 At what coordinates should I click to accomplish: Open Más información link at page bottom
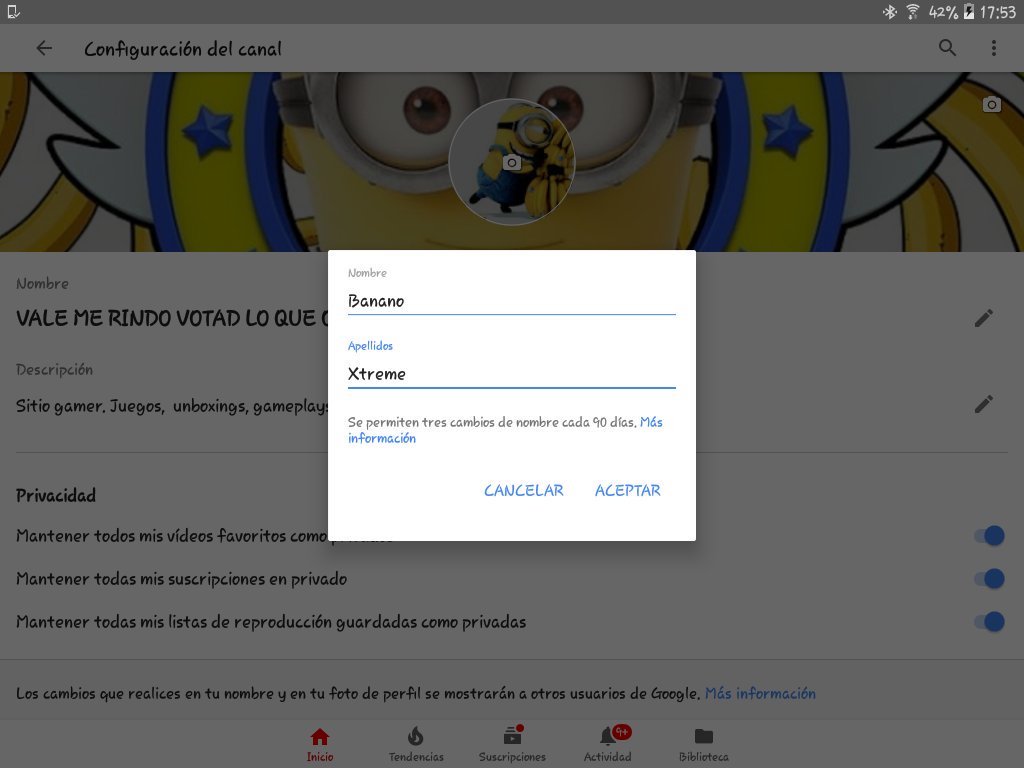pyautogui.click(x=760, y=694)
